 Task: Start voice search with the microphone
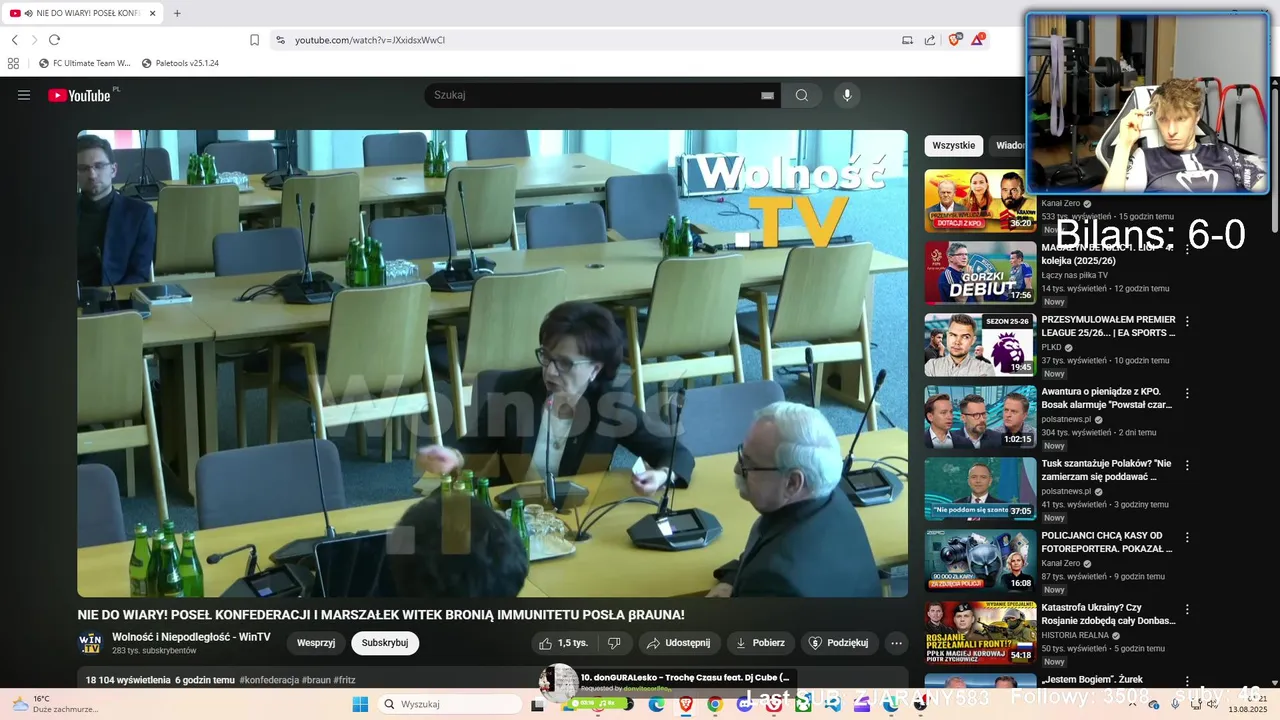(847, 95)
